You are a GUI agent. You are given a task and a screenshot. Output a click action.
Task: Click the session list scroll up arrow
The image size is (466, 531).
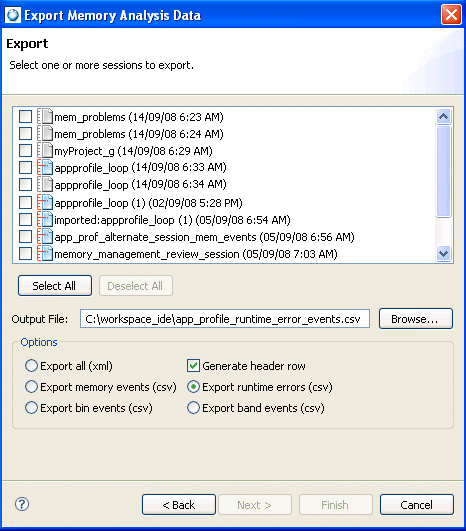point(443,116)
